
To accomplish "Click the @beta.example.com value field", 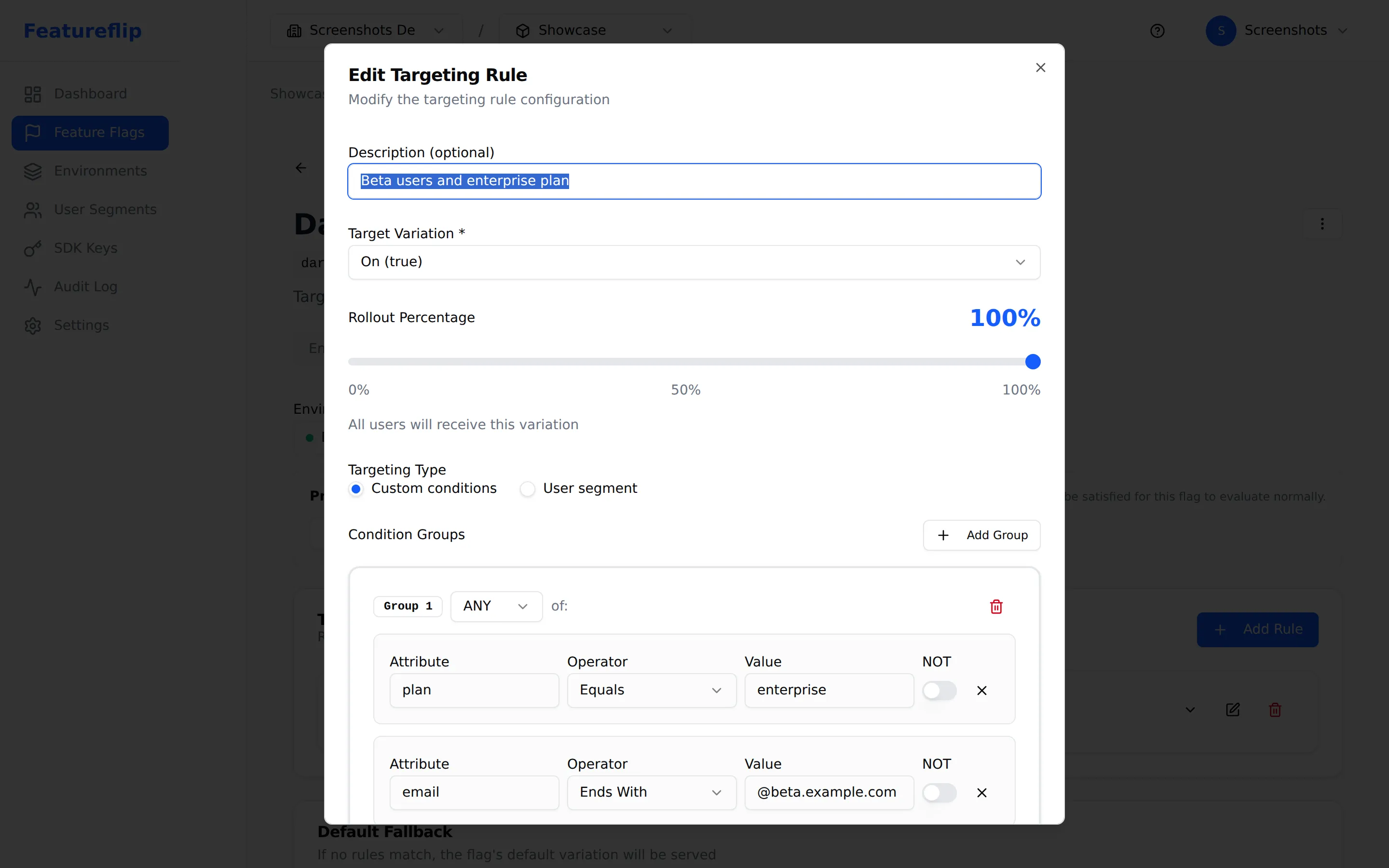I will (829, 792).
